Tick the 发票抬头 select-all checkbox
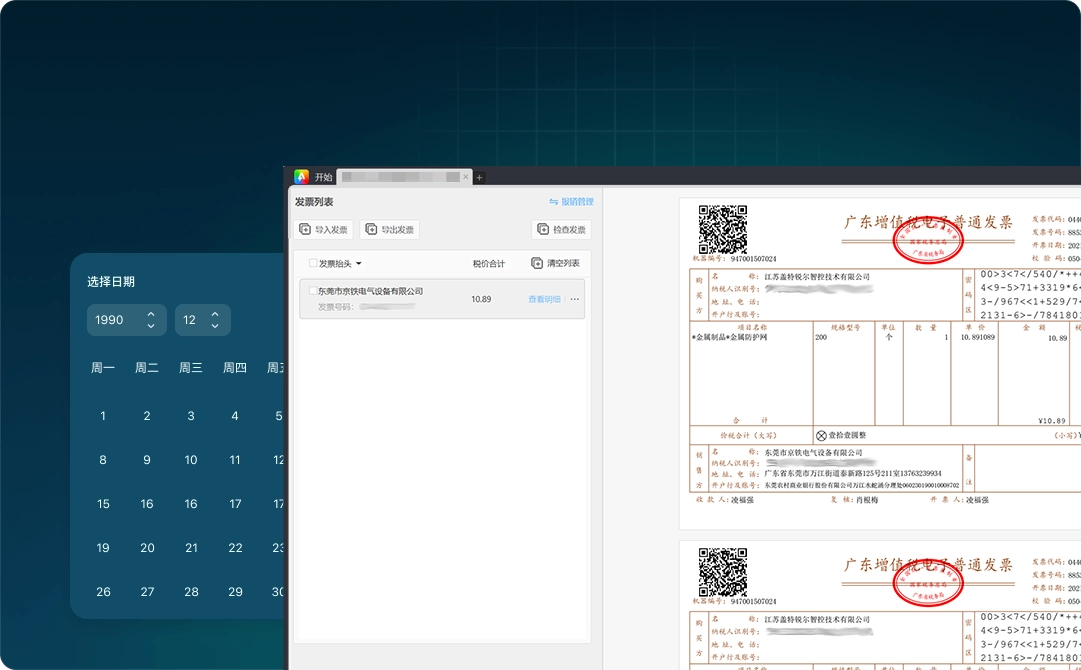The height and width of the screenshot is (670, 1081). pyautogui.click(x=313, y=263)
